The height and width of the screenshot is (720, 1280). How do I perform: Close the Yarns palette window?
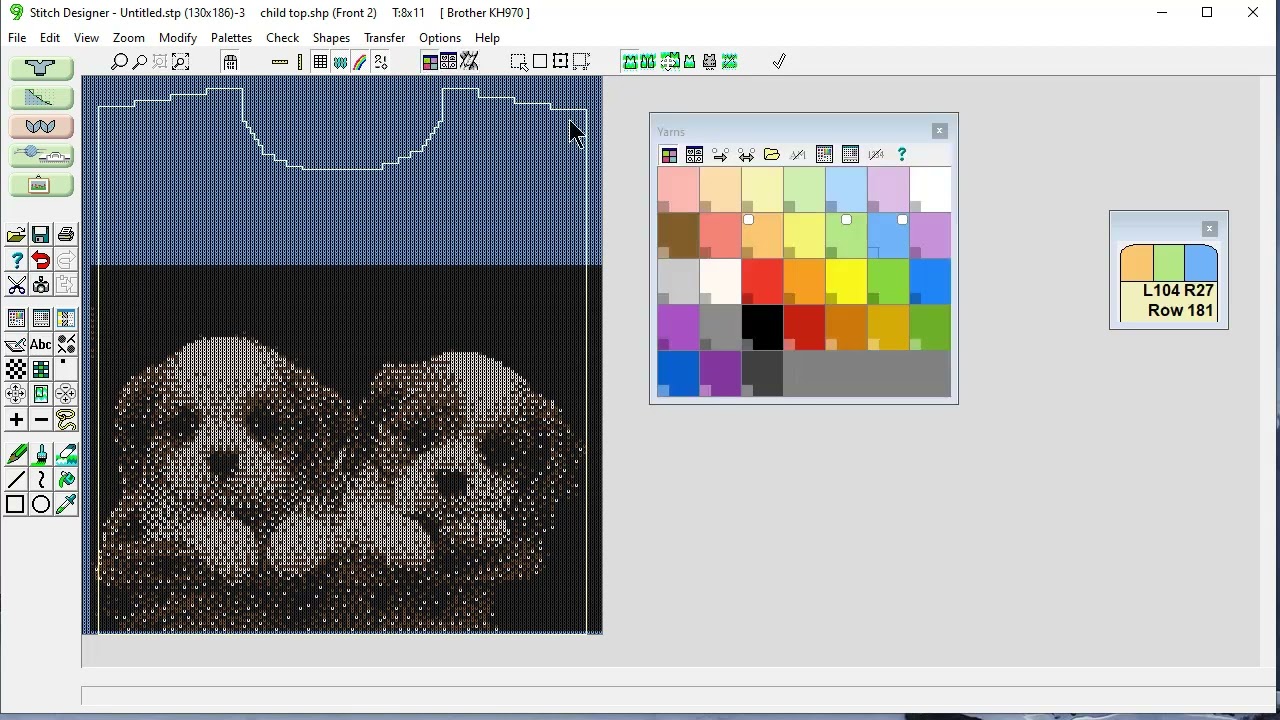click(x=939, y=131)
